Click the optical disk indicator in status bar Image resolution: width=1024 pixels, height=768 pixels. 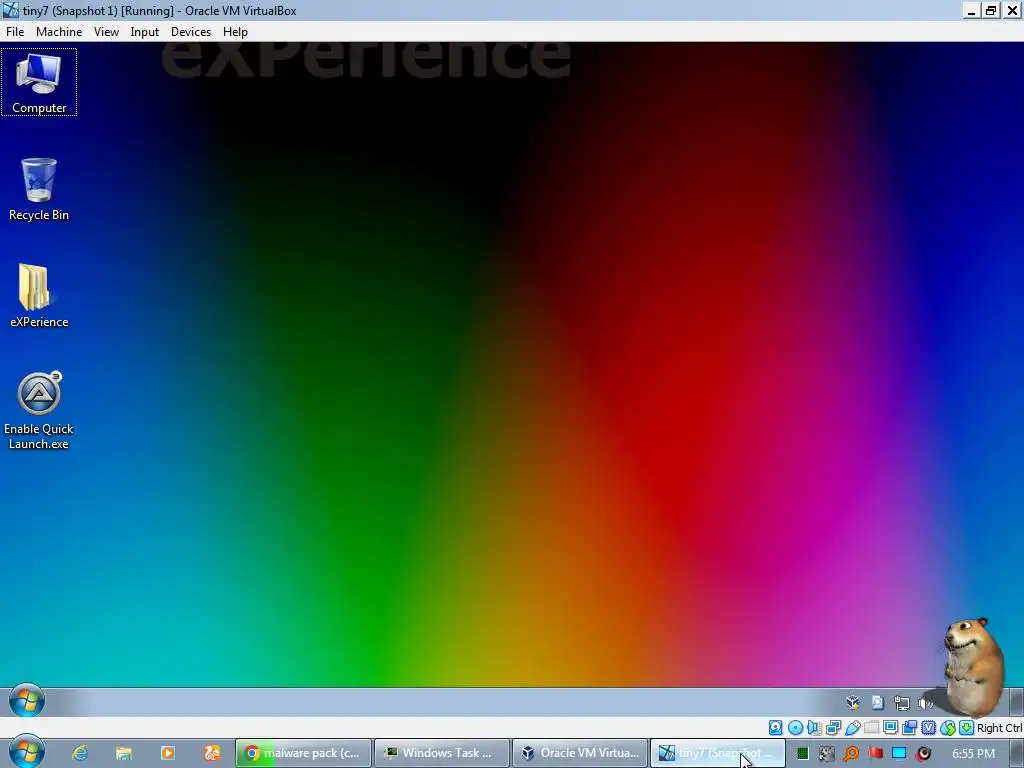tap(795, 728)
